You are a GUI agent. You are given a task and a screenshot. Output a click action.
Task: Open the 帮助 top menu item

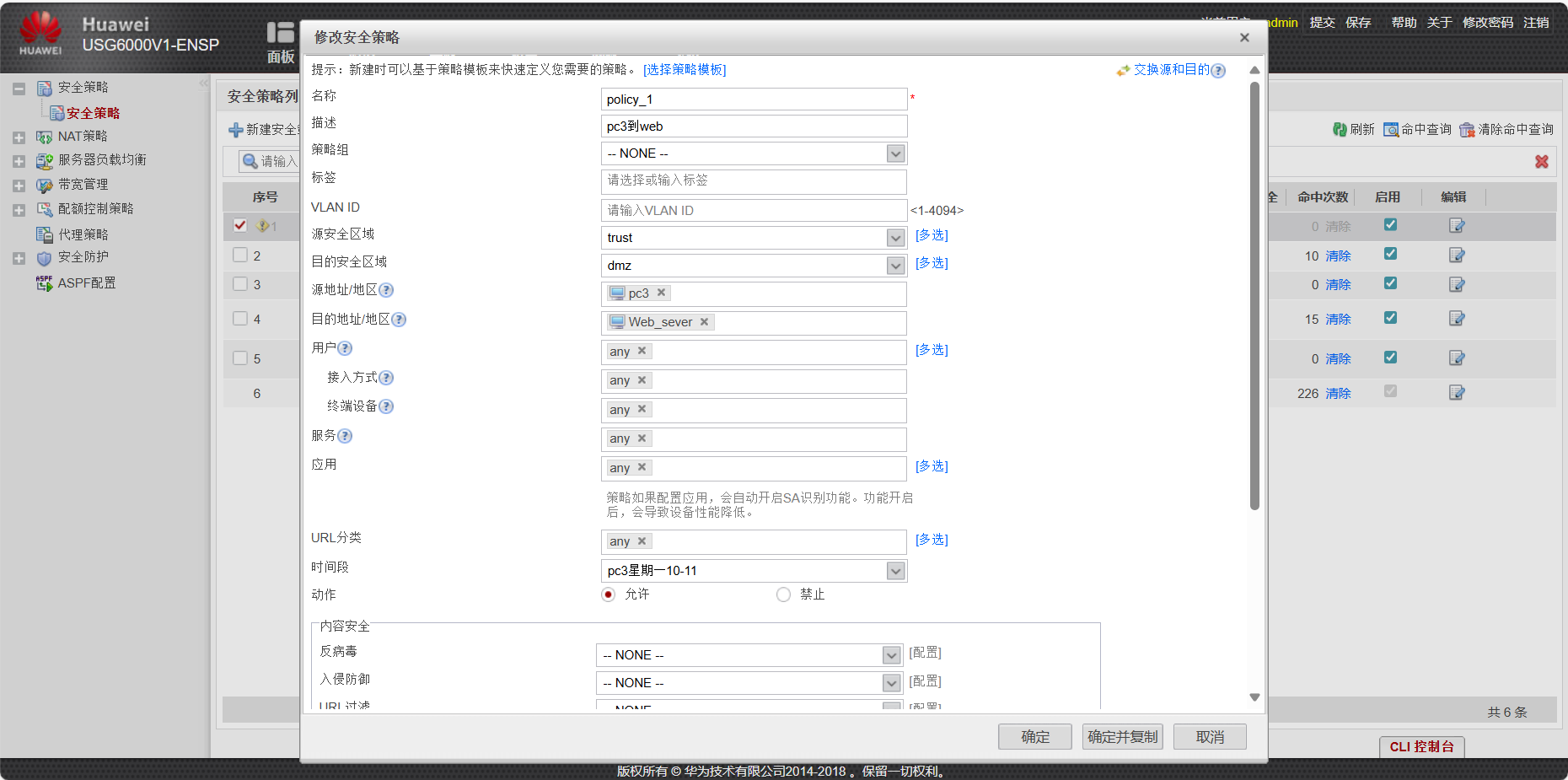[1404, 23]
